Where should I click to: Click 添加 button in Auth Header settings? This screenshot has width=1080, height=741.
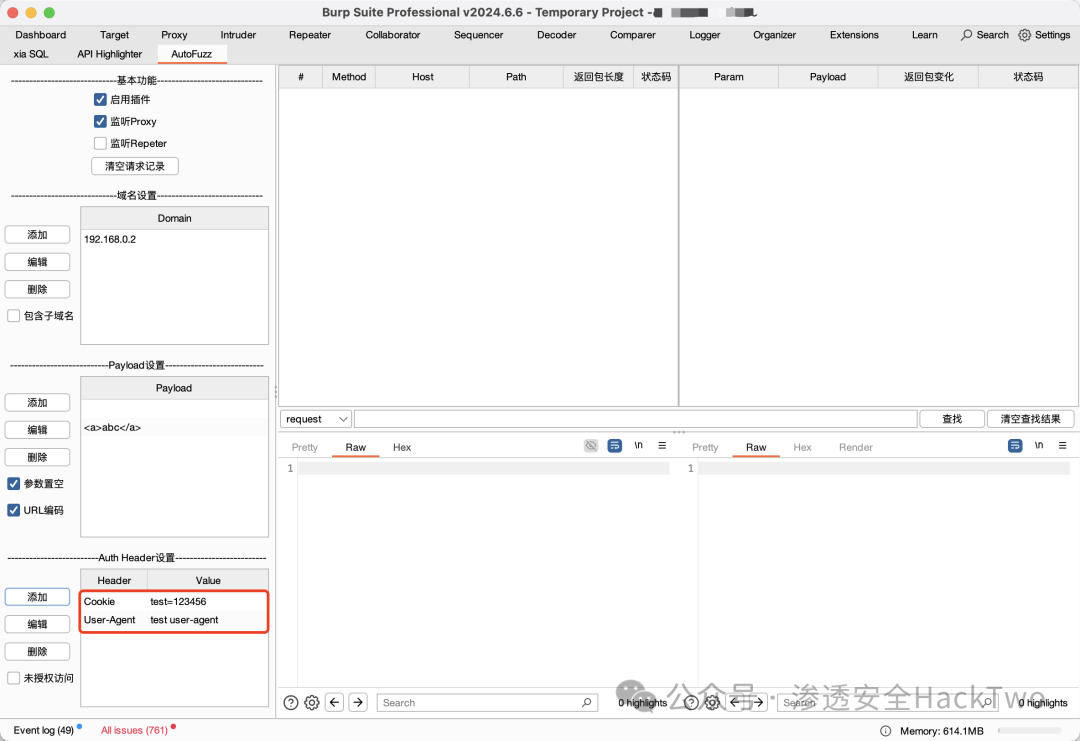coord(37,597)
